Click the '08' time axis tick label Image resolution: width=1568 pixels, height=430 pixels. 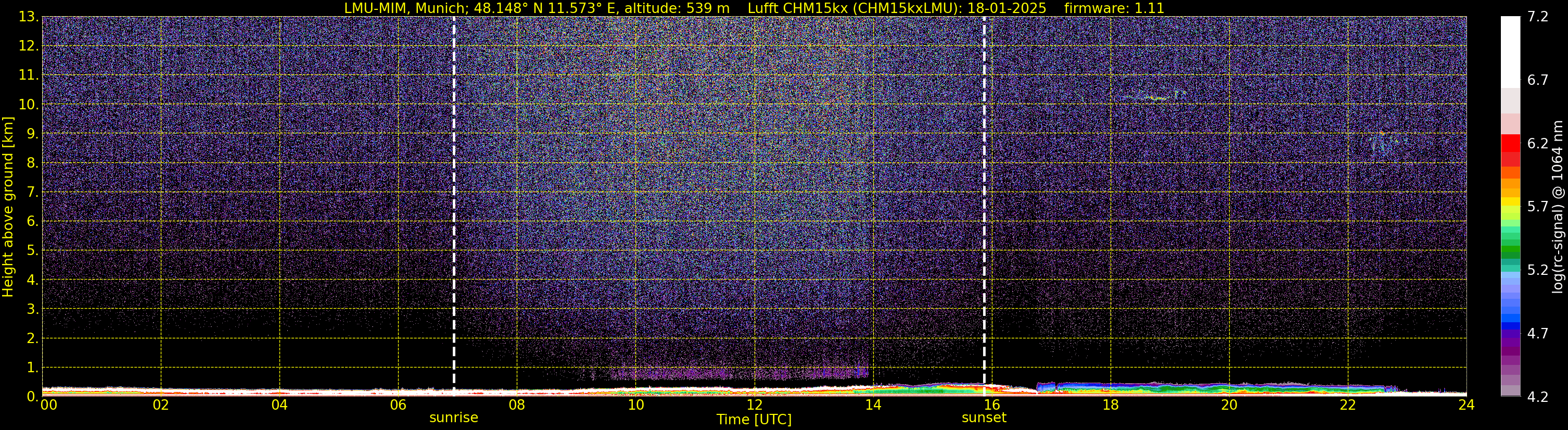point(517,405)
